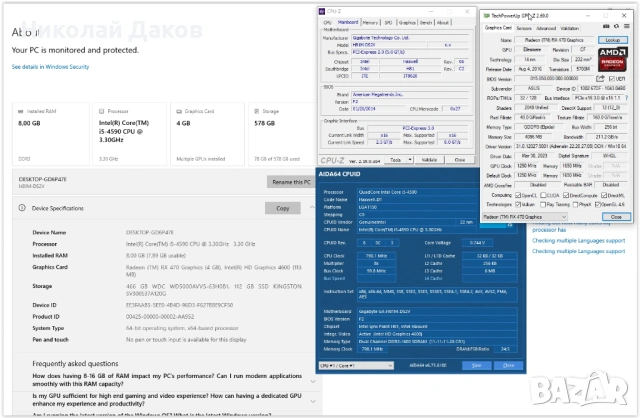Click the Device Specifications info icon

pyautogui.click(x=22, y=208)
